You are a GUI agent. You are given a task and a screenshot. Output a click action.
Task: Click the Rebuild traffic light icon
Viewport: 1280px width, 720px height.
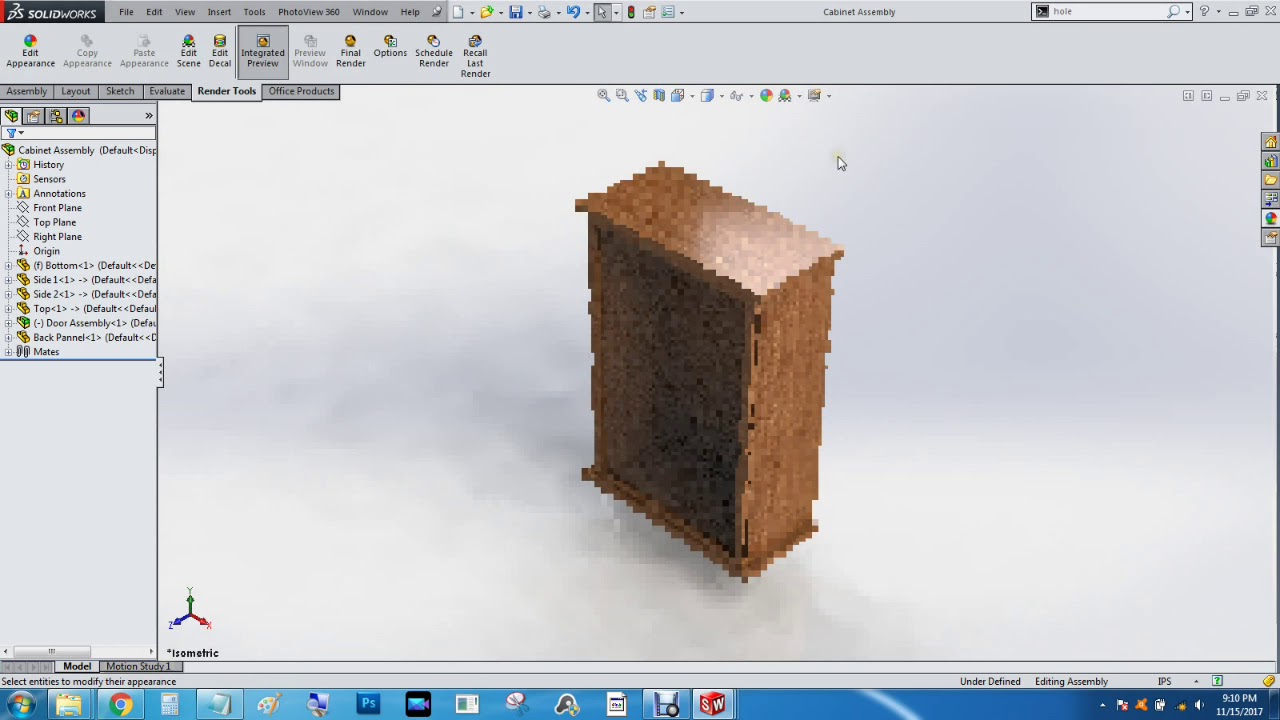click(x=631, y=12)
